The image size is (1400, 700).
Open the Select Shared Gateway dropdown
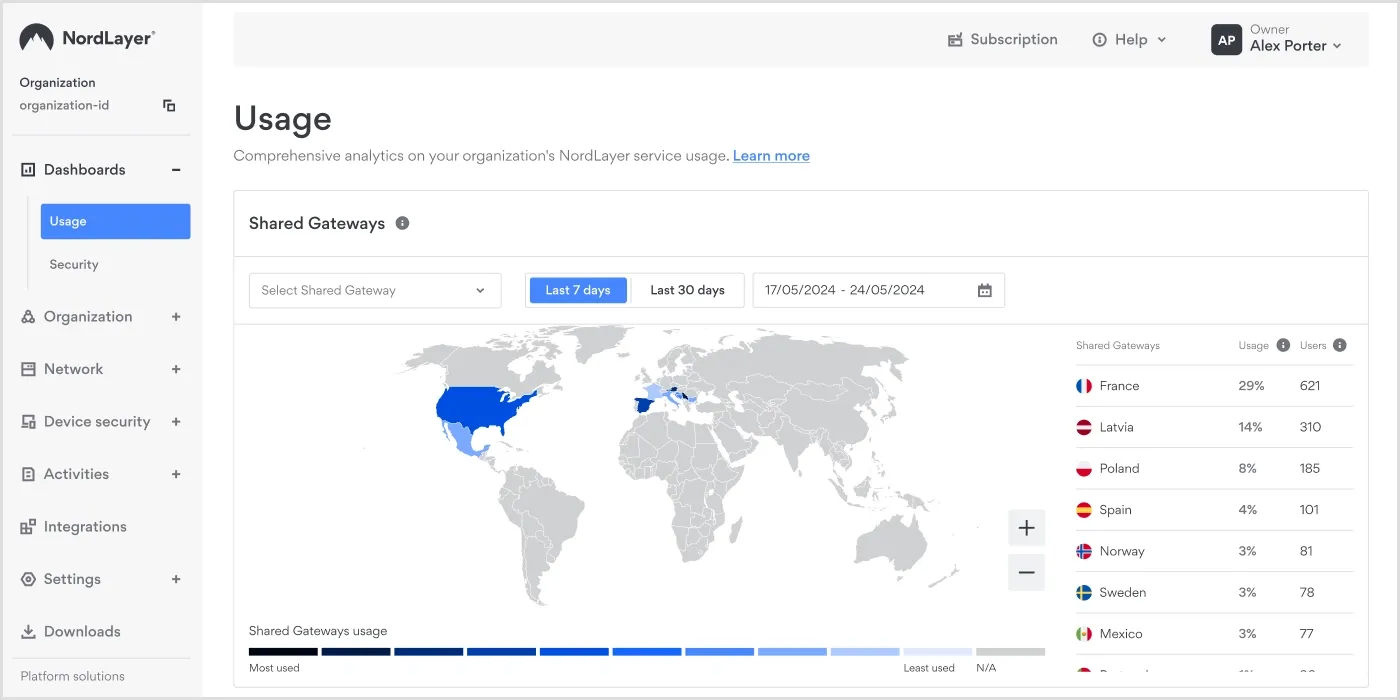(x=374, y=290)
